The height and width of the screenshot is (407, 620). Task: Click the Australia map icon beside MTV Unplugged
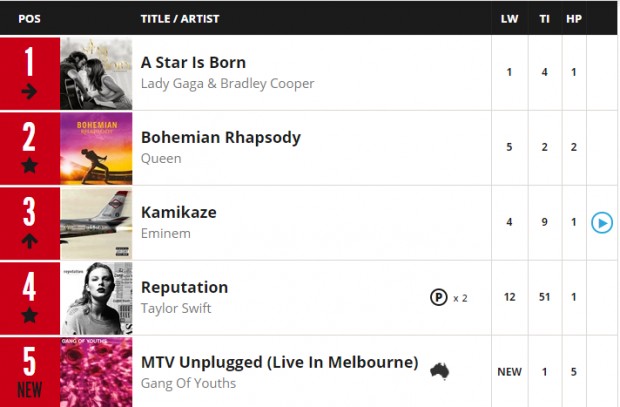(x=440, y=371)
